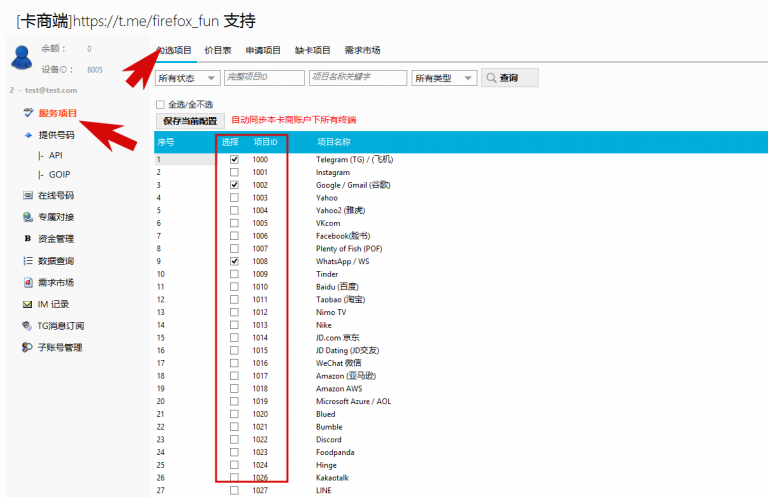Select the Microsoft Azure / AOL row text

click(353, 402)
